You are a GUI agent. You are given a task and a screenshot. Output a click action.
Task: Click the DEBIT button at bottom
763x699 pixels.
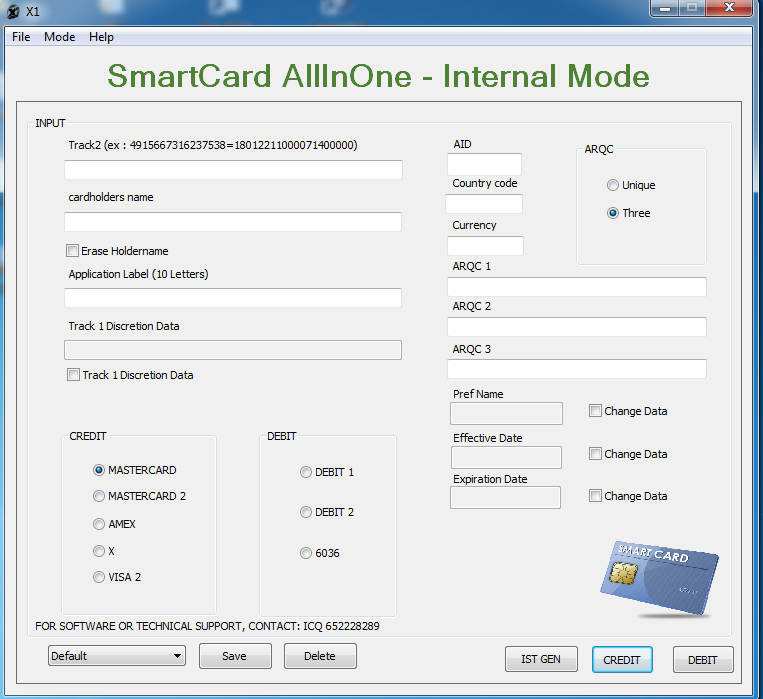coord(703,660)
